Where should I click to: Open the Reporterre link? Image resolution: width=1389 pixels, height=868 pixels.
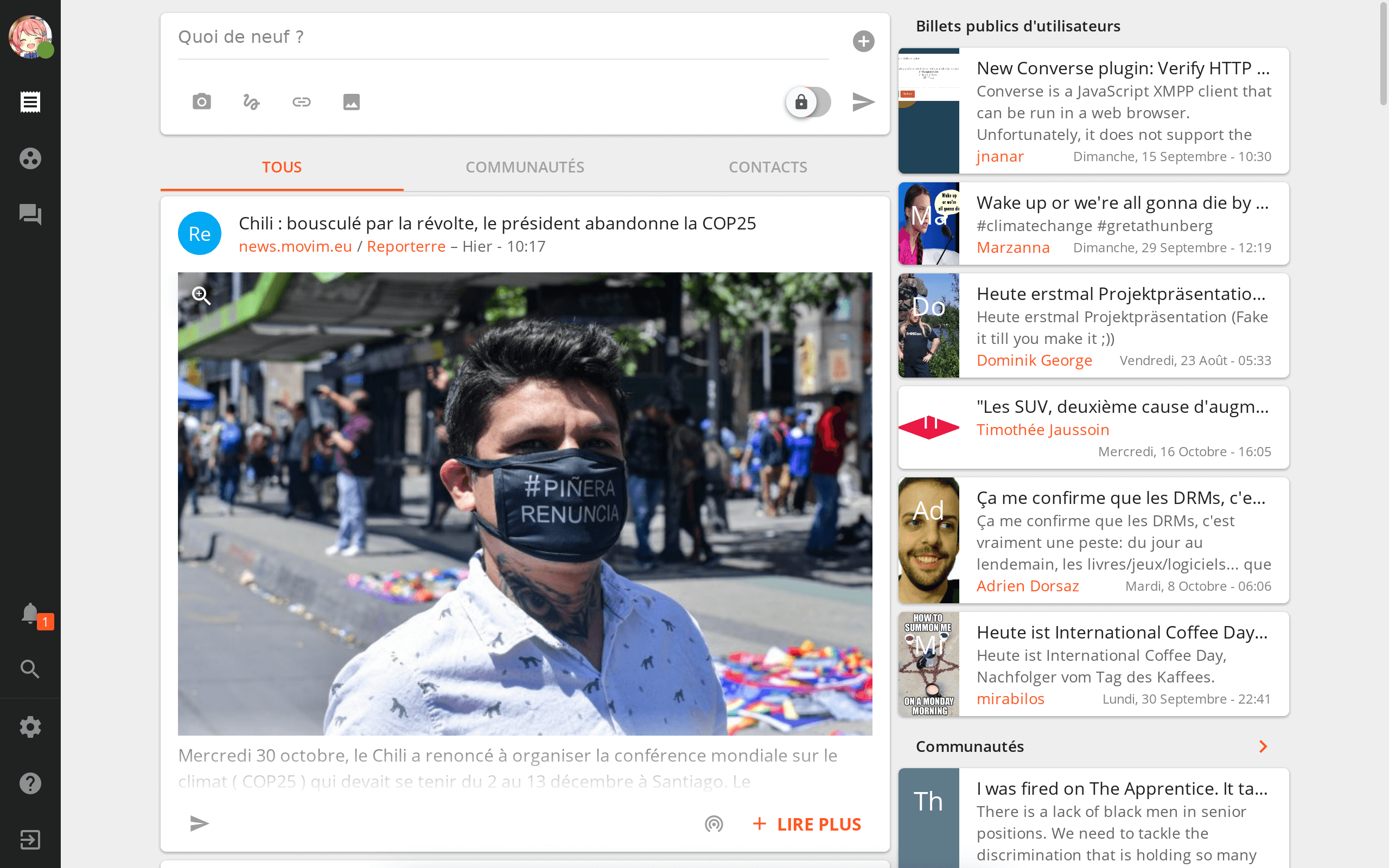[406, 246]
